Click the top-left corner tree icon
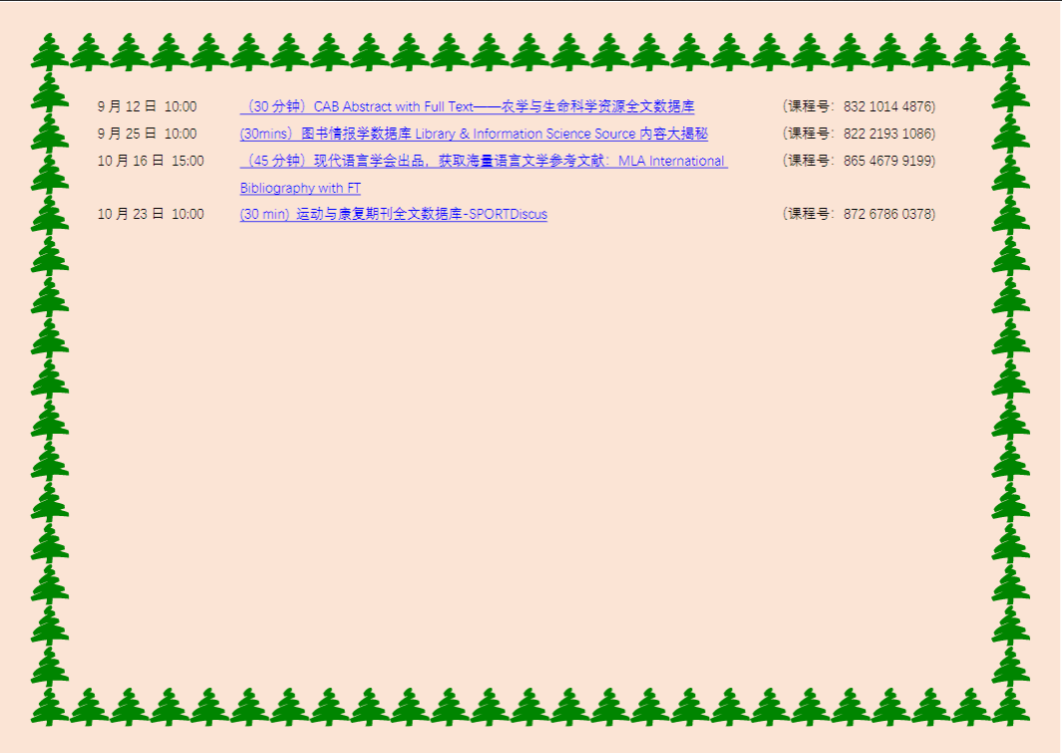This screenshot has height=753, width=1062. tap(49, 52)
